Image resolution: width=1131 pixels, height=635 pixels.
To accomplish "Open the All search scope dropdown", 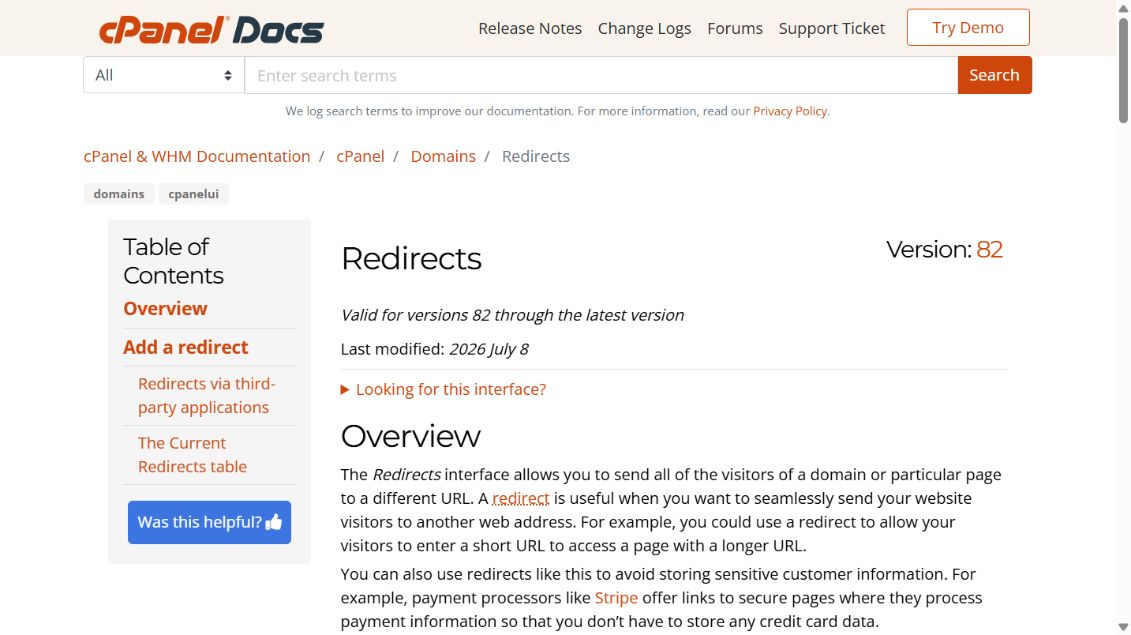I will (164, 75).
